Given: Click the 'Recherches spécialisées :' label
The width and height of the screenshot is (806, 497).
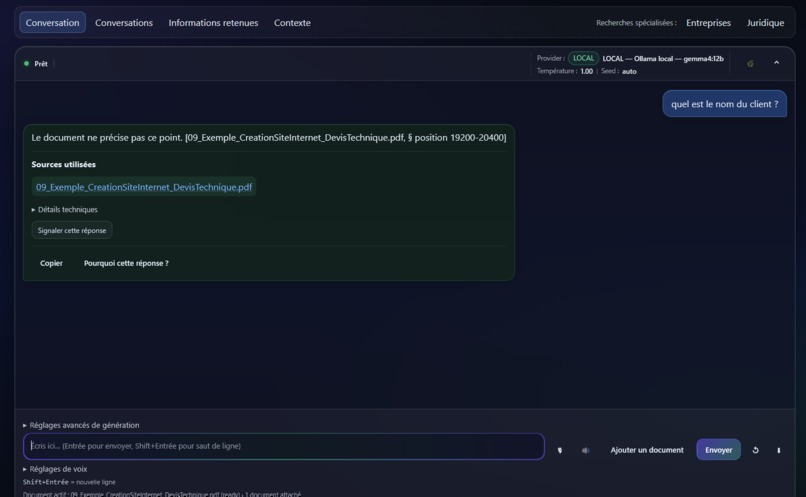Looking at the screenshot, I should pos(636,23).
